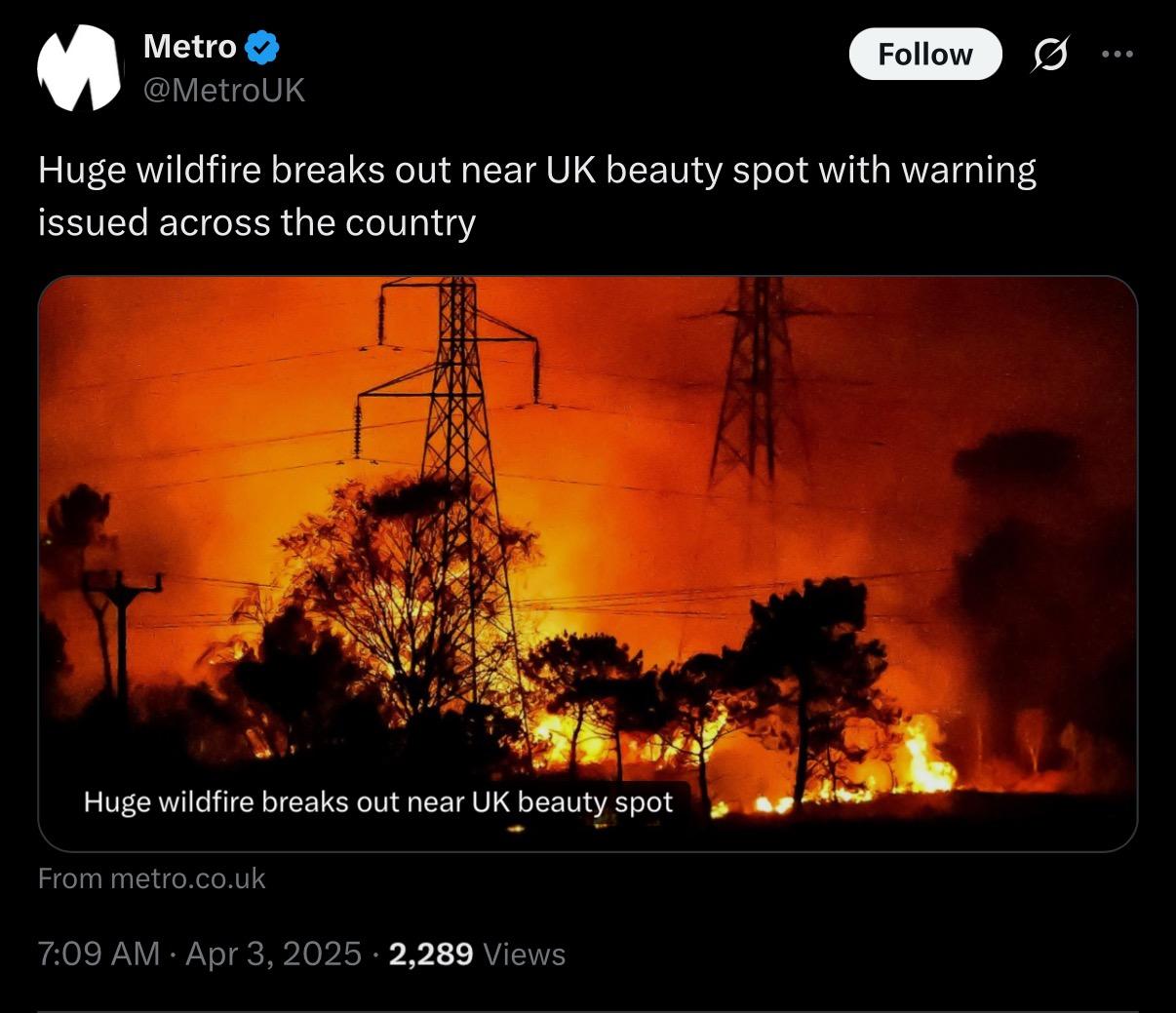1176x1013 pixels.
Task: Open the @MetroUK handle link
Action: coord(223,91)
